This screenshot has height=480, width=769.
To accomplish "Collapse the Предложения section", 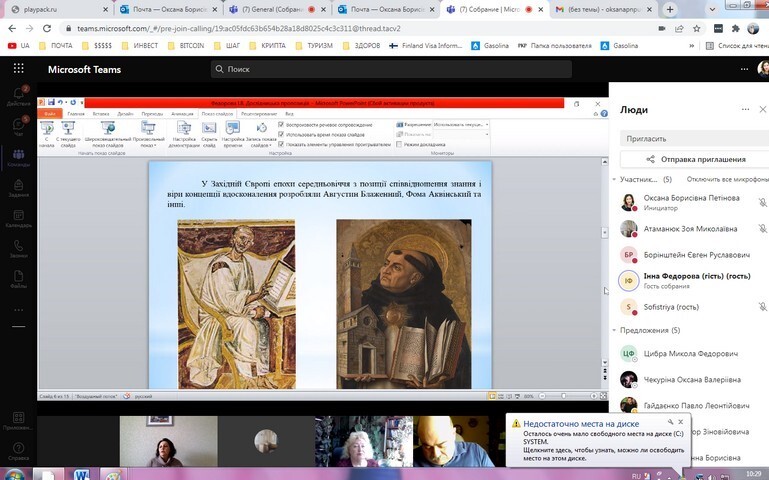I will [613, 329].
